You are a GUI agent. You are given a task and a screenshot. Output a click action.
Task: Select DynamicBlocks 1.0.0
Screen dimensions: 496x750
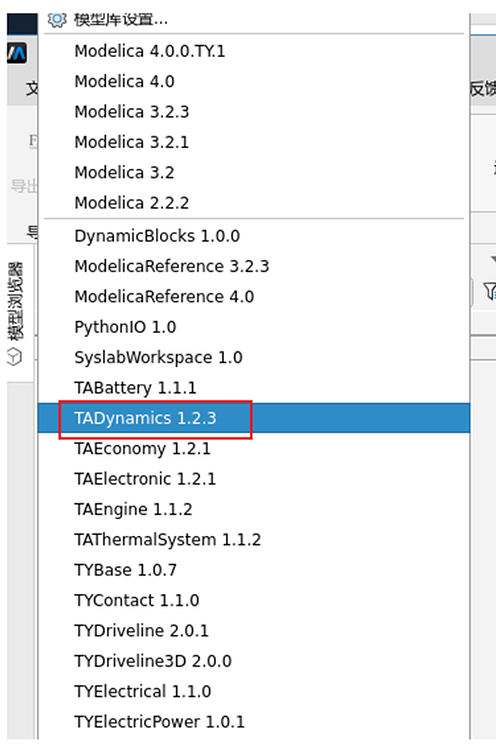[254, 236]
